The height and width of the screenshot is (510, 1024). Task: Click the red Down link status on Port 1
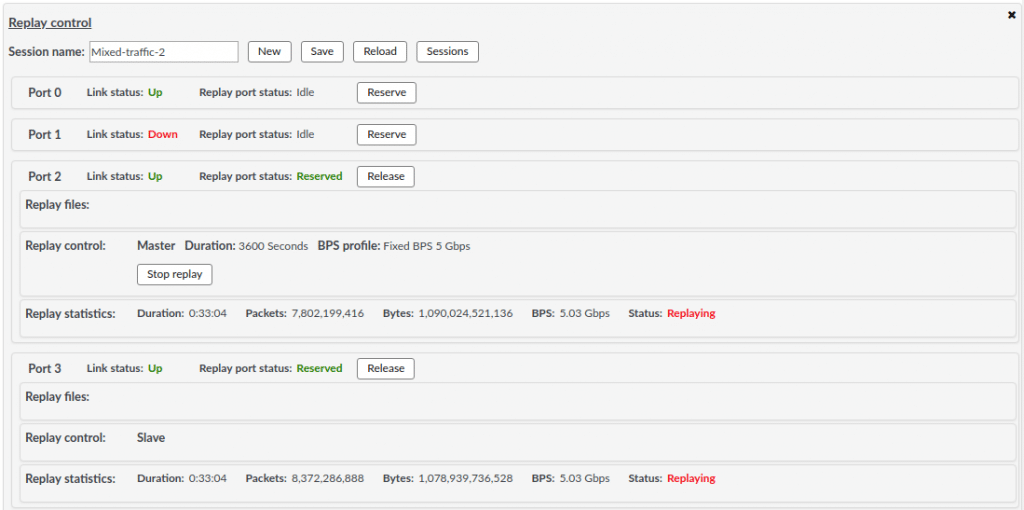coord(163,135)
